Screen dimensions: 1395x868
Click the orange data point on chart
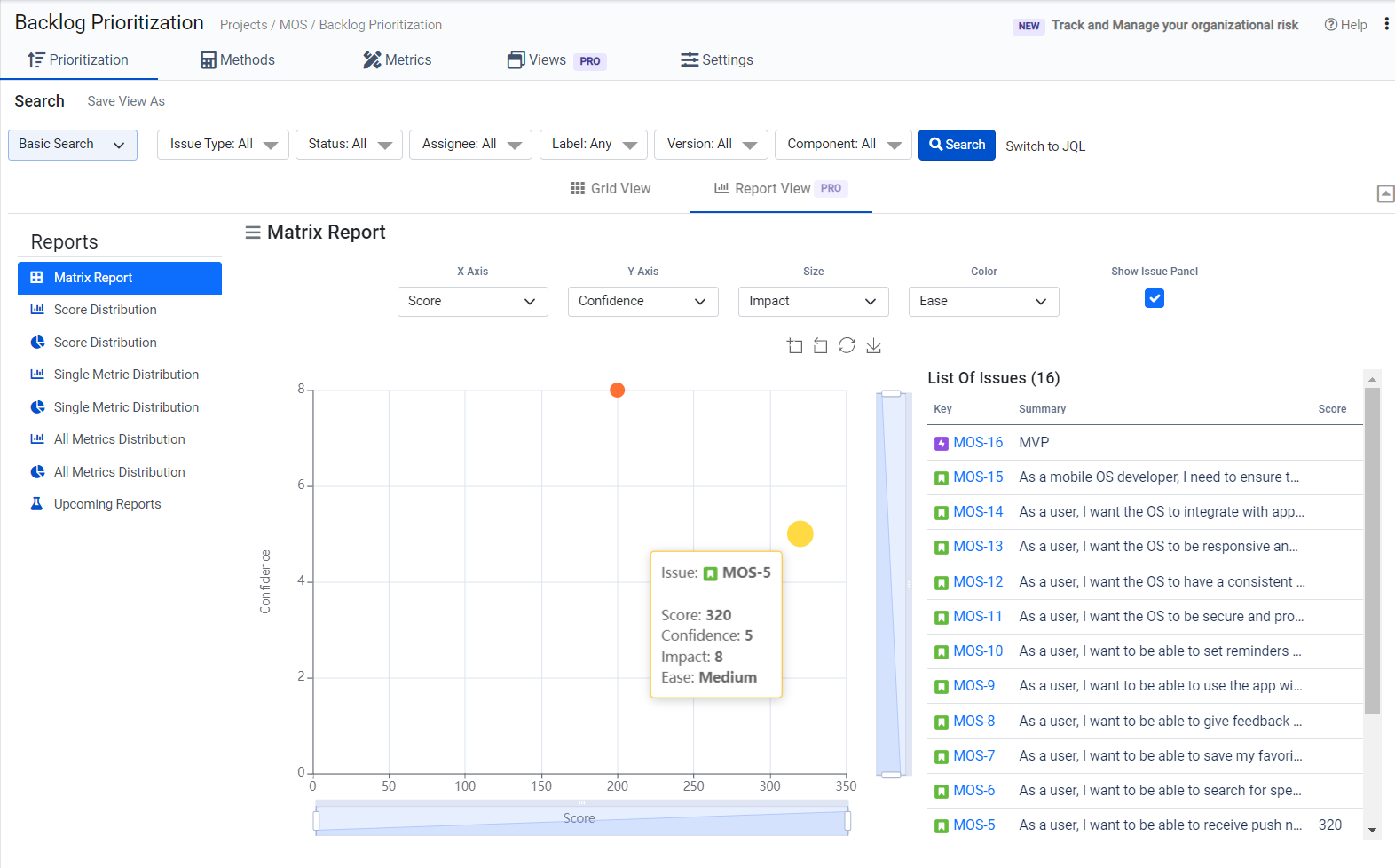click(618, 391)
